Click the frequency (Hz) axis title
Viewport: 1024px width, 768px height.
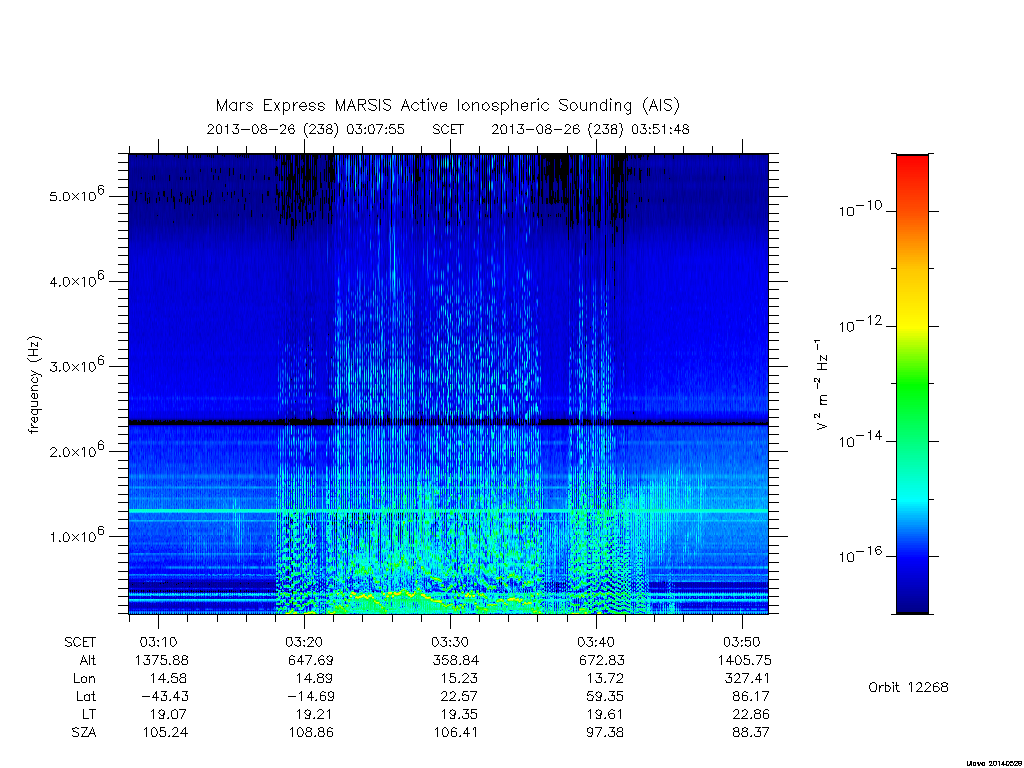tap(35, 384)
